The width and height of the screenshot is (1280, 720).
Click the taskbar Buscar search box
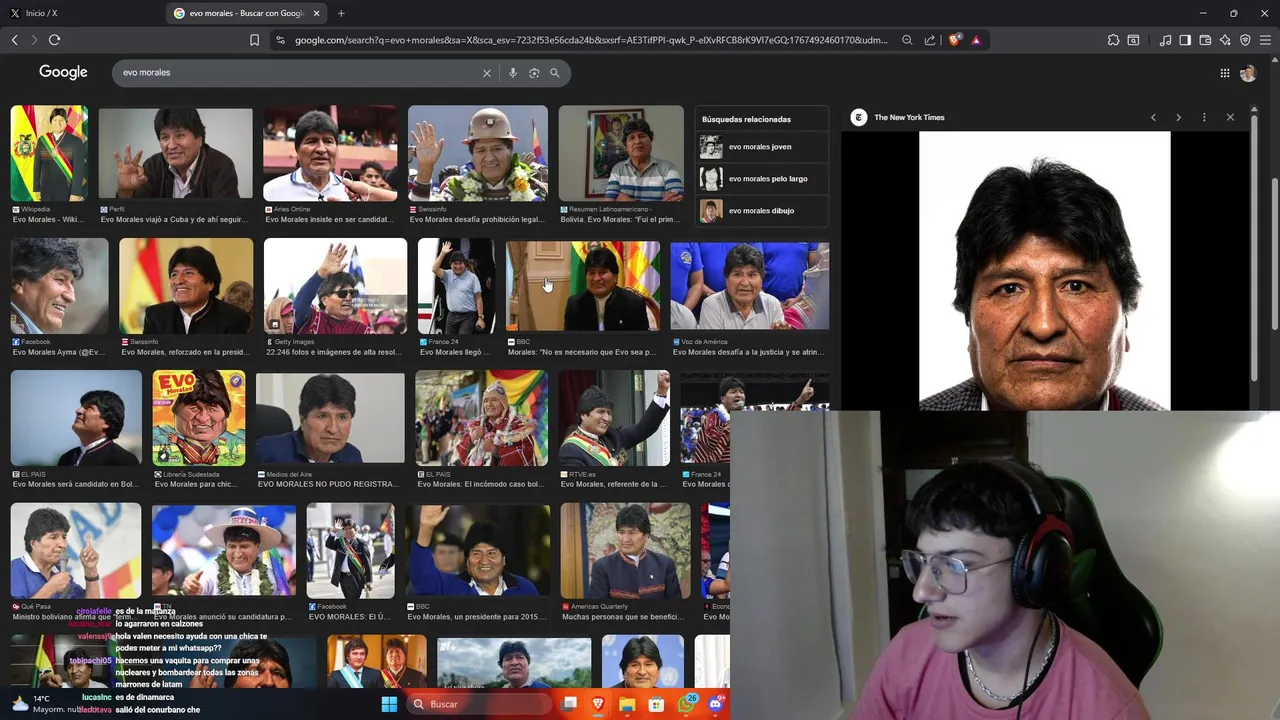(x=480, y=704)
